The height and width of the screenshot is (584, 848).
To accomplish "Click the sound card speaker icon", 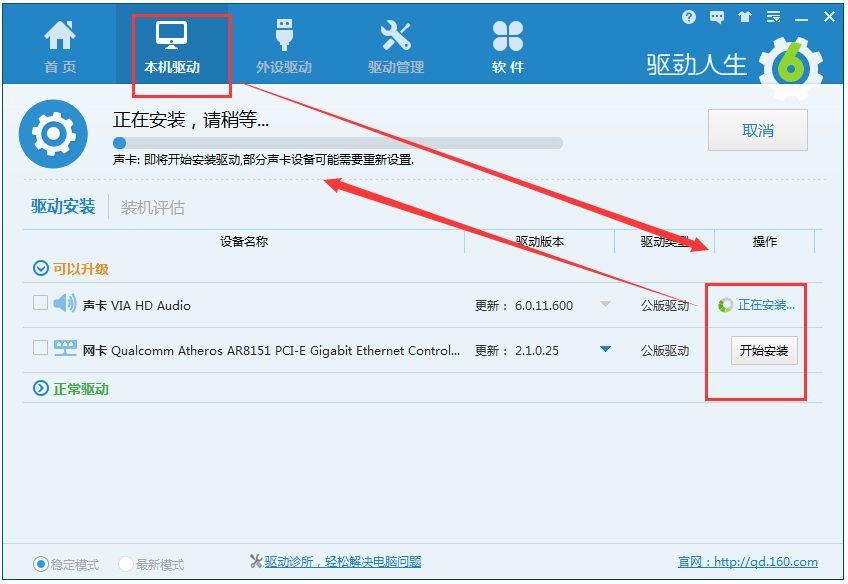I will tap(65, 303).
